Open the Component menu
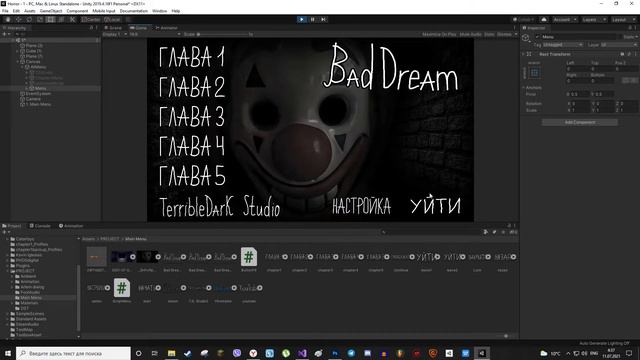640x360 pixels. [77, 11]
